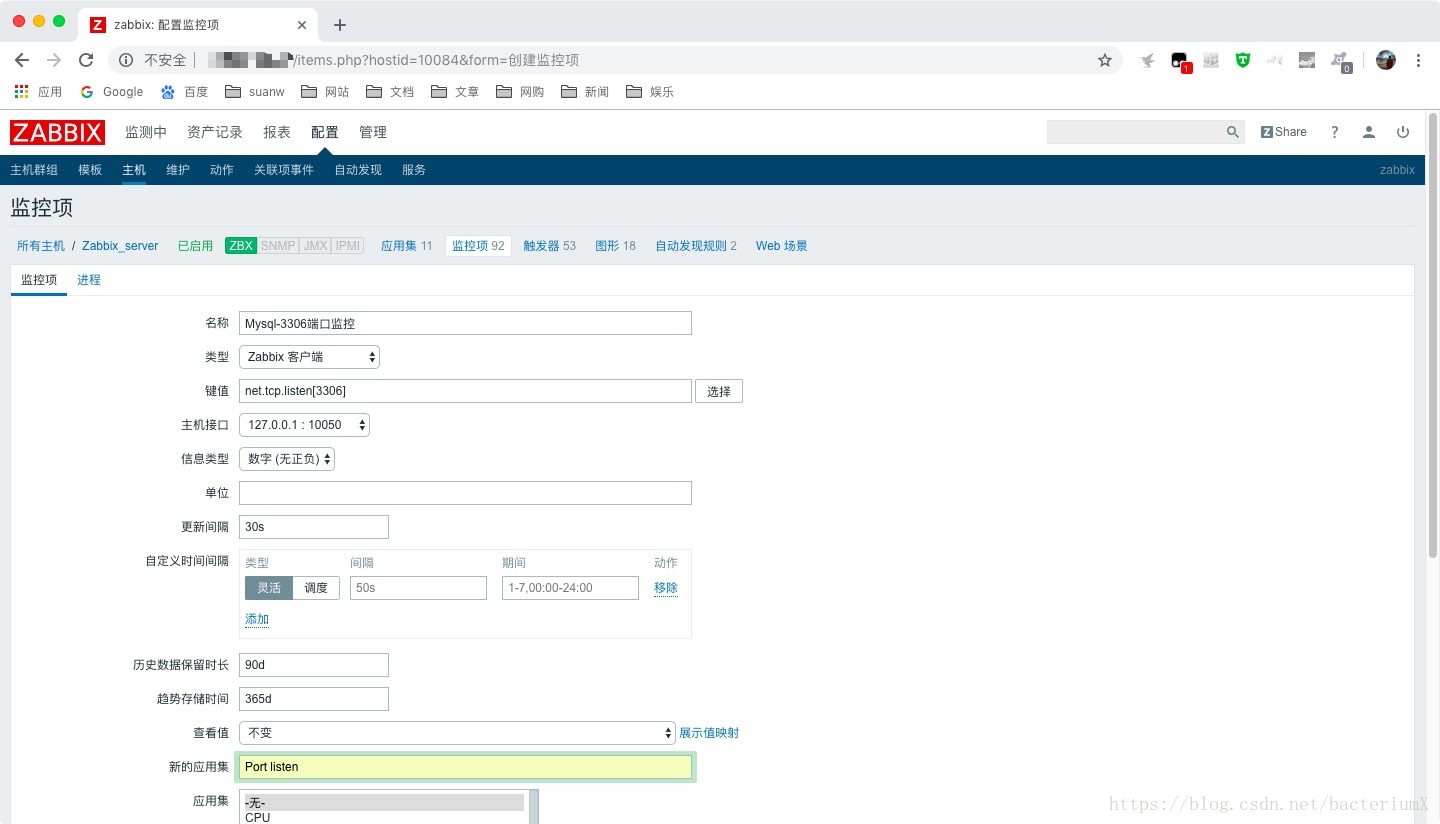Open new browser tab with plus
The image size is (1440, 824).
tap(340, 25)
